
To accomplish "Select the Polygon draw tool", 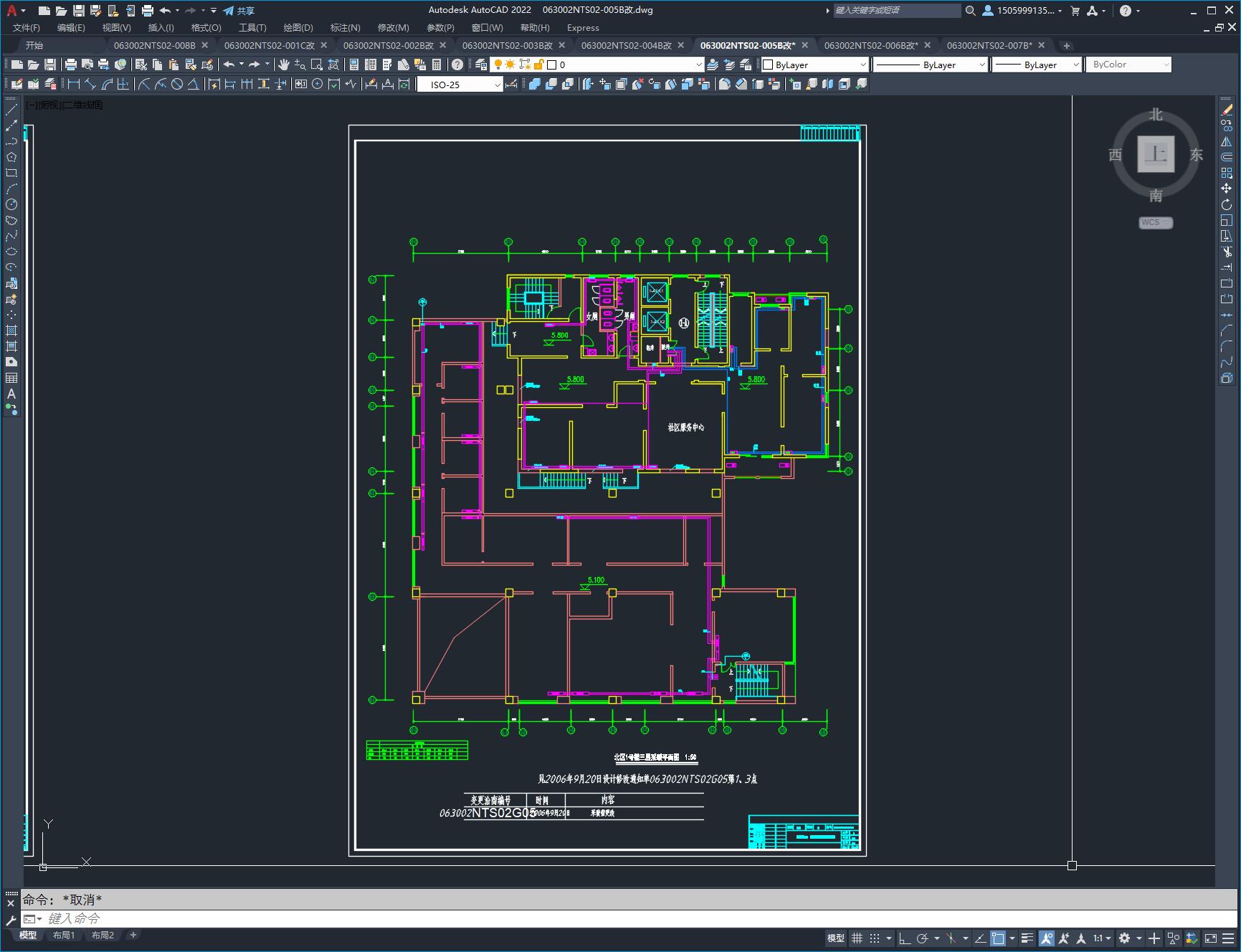I will click(x=11, y=157).
